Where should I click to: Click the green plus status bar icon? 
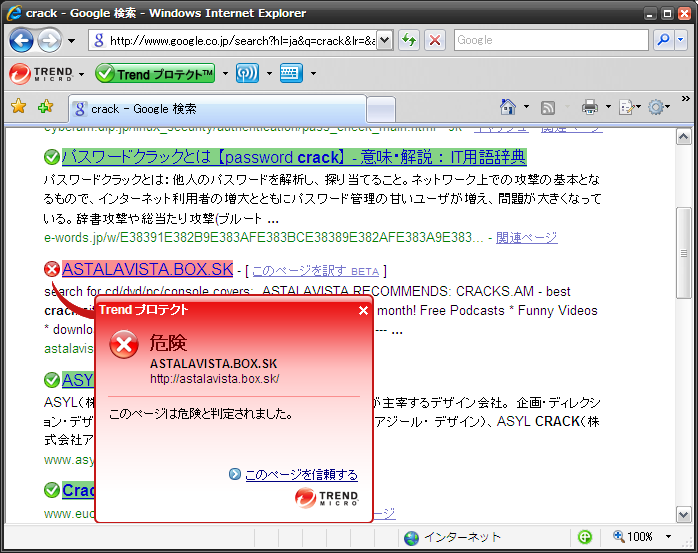[584, 537]
